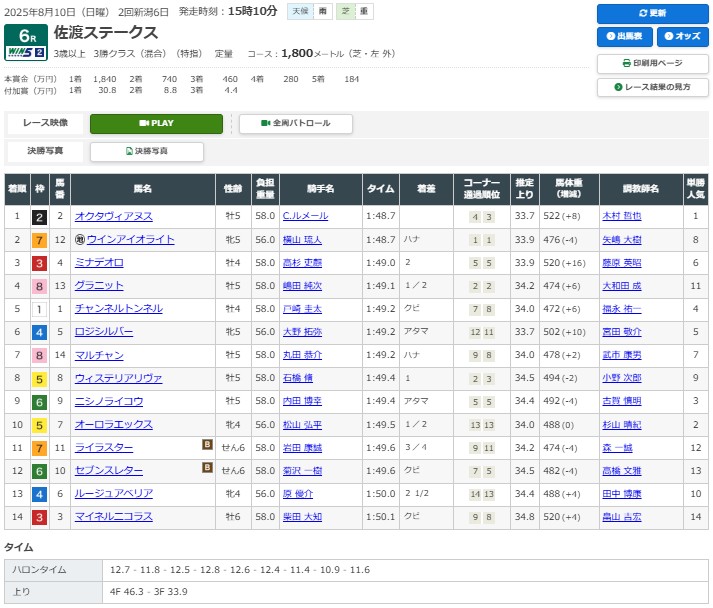Open the 印刷用ページ print page
The image size is (713, 608).
pyautogui.click(x=651, y=63)
